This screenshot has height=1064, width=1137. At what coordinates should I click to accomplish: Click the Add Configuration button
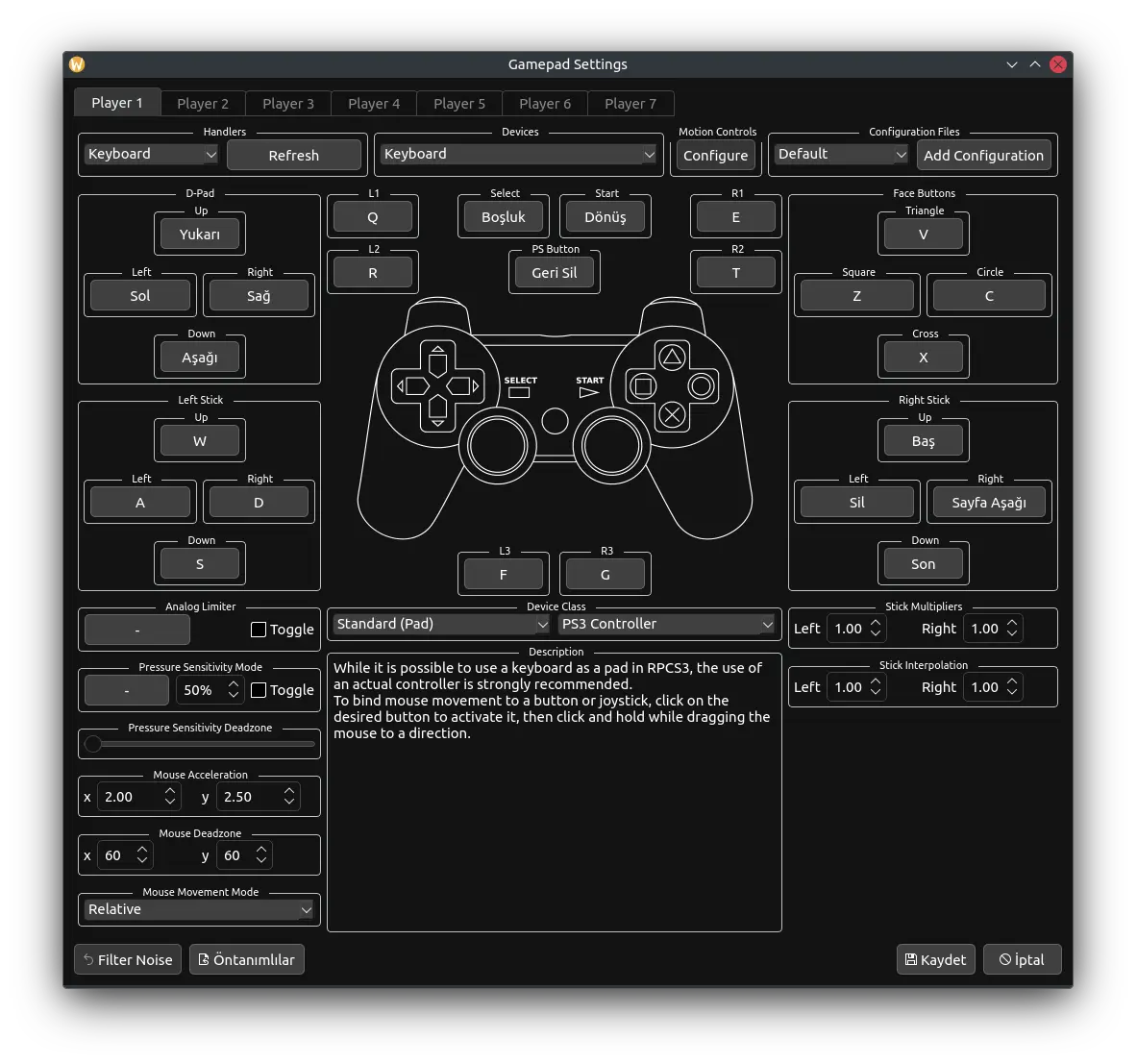(x=983, y=155)
